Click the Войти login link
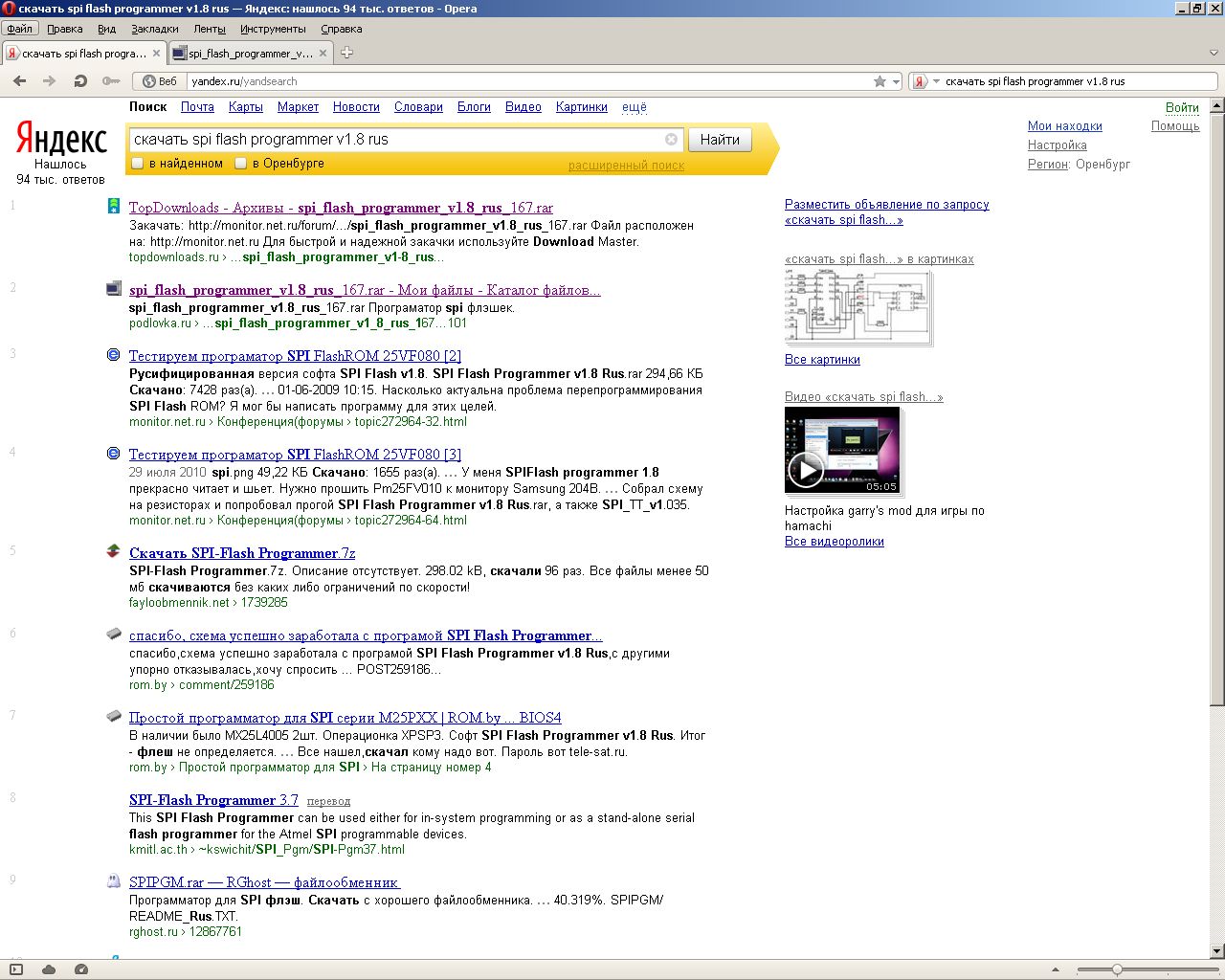Screen dimensions: 1225x980 point(1182,108)
